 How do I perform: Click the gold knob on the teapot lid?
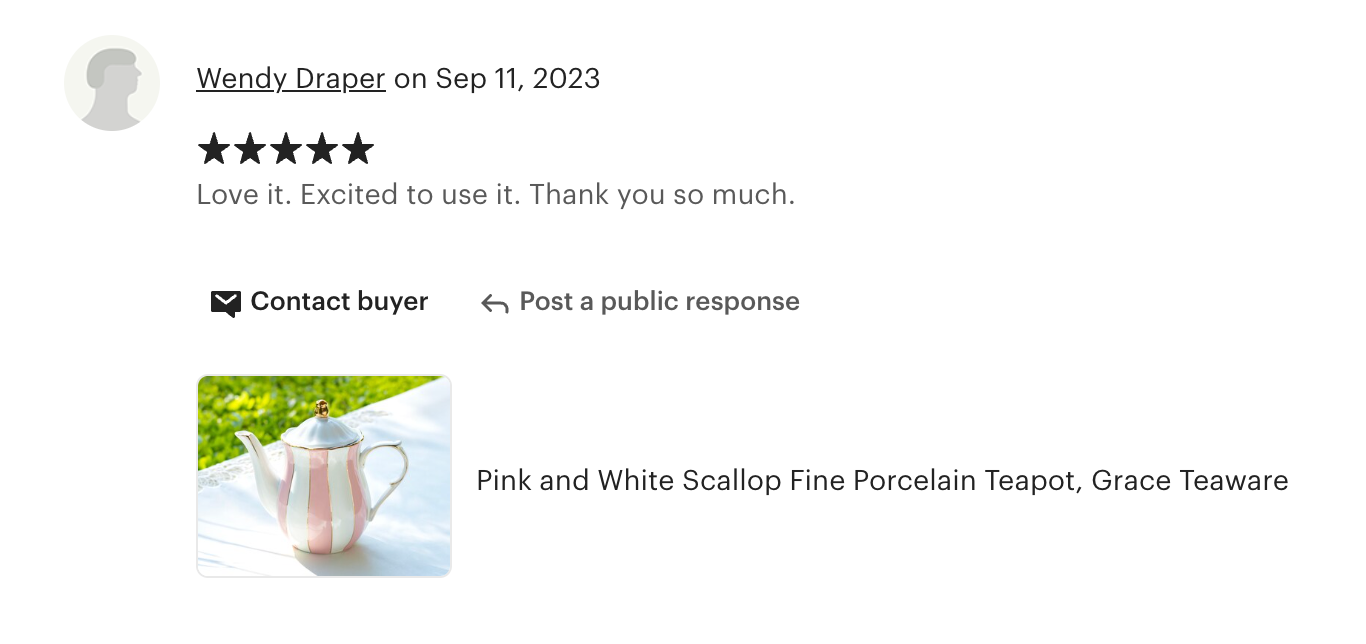322,408
